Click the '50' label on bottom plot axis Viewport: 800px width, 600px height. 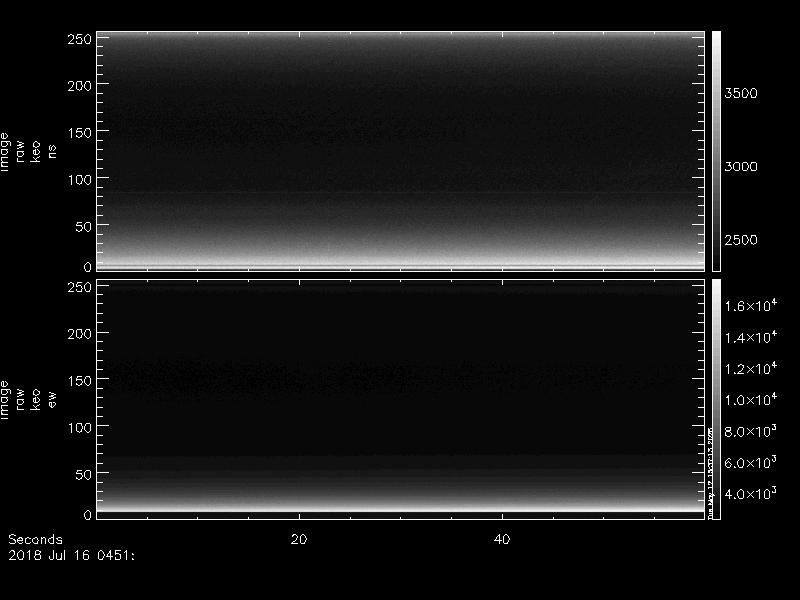coord(84,474)
